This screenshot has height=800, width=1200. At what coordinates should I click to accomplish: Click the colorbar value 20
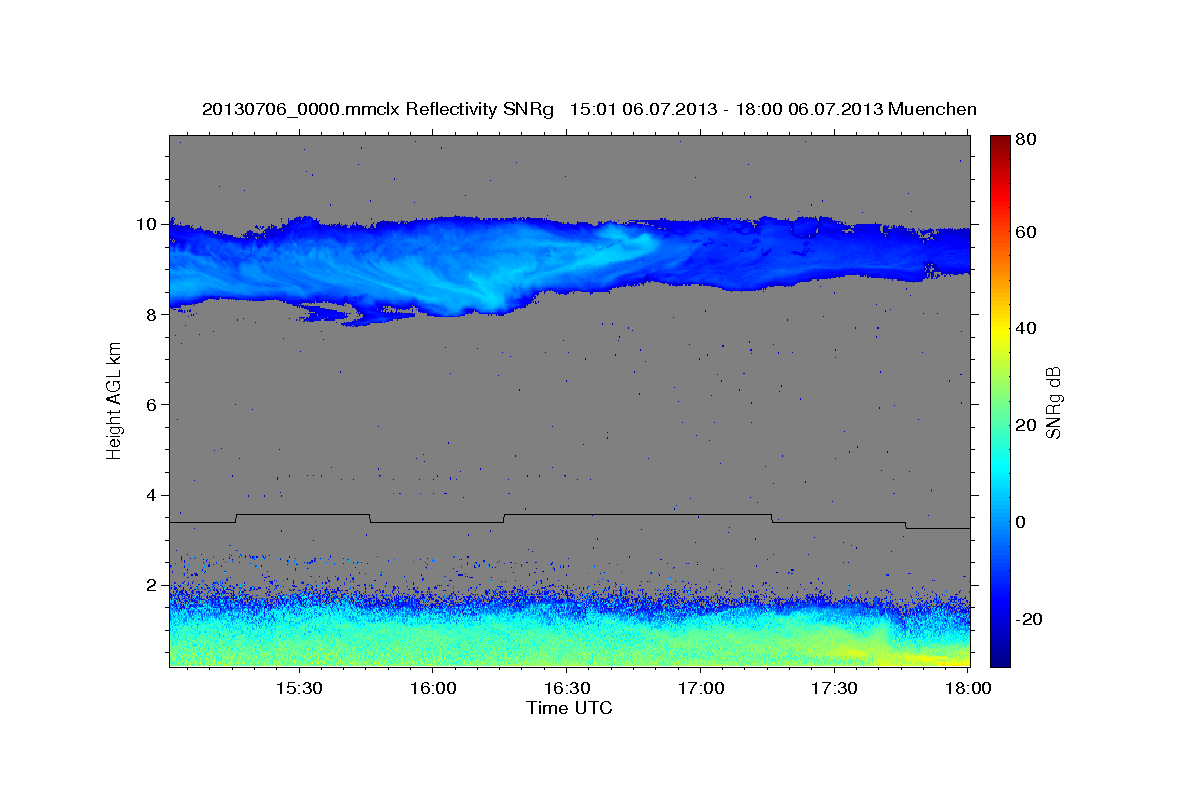pyautogui.click(x=1025, y=425)
